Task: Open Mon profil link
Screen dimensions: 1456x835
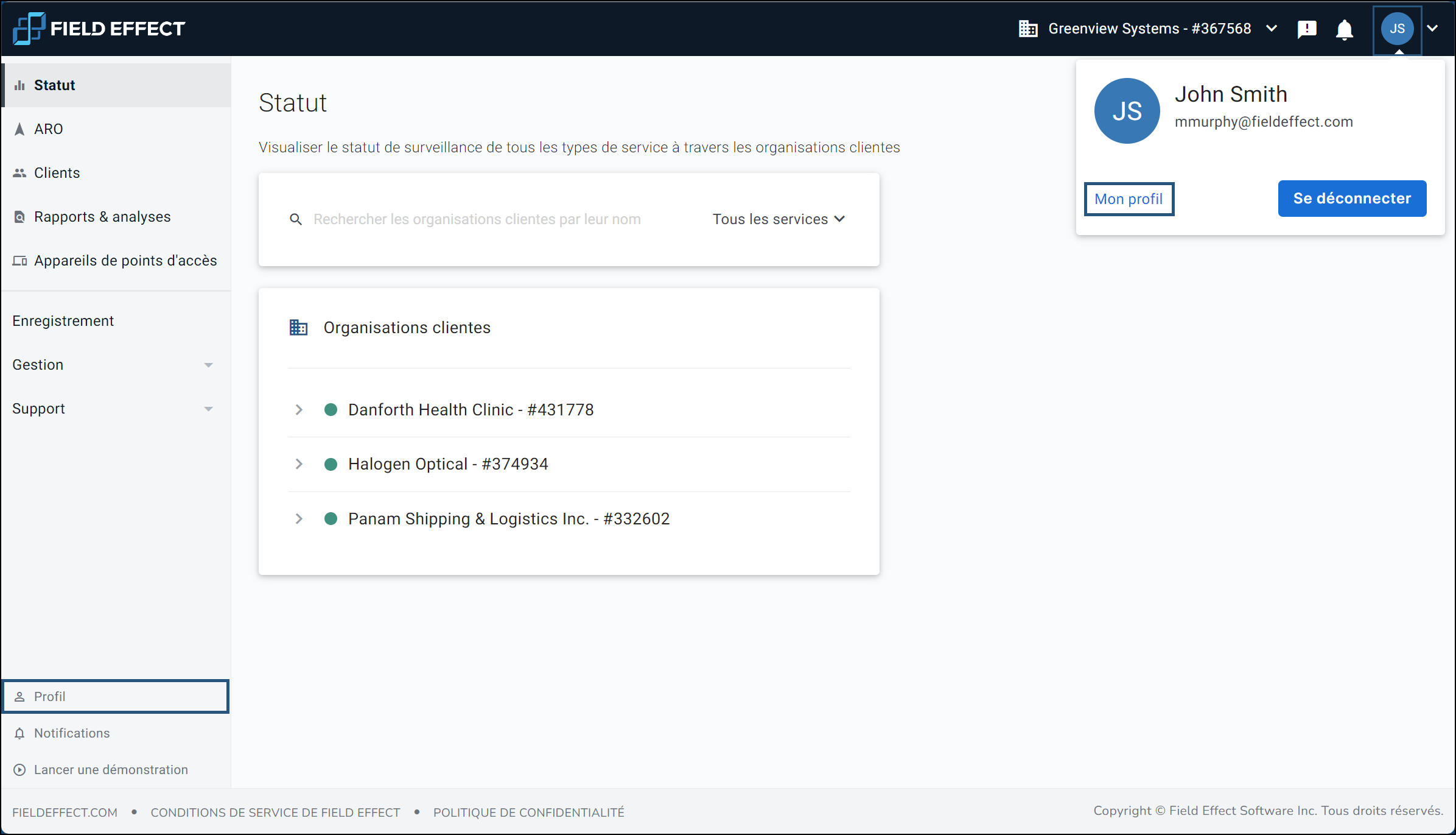Action: coord(1129,199)
